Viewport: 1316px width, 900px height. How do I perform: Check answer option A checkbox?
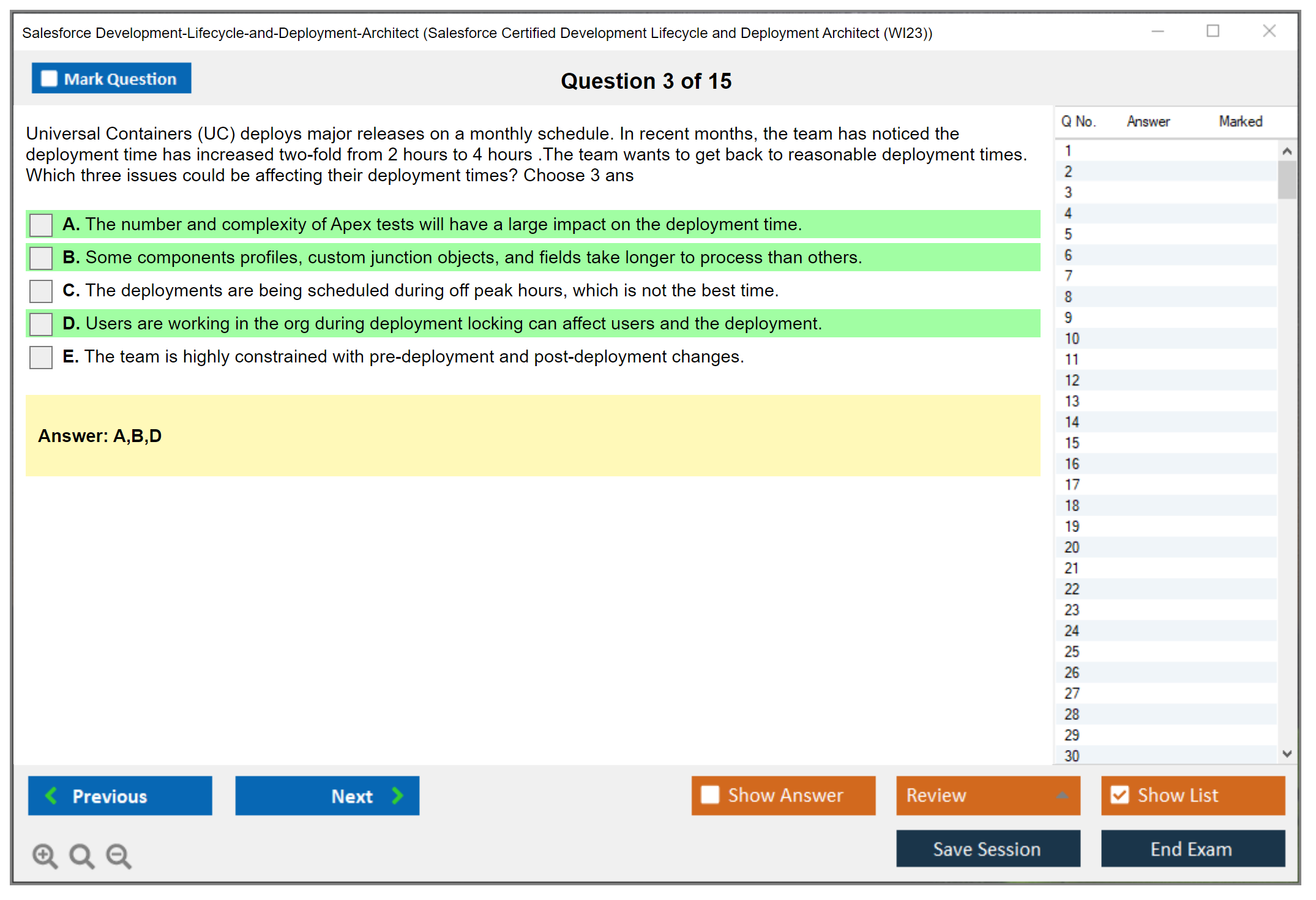(x=41, y=225)
